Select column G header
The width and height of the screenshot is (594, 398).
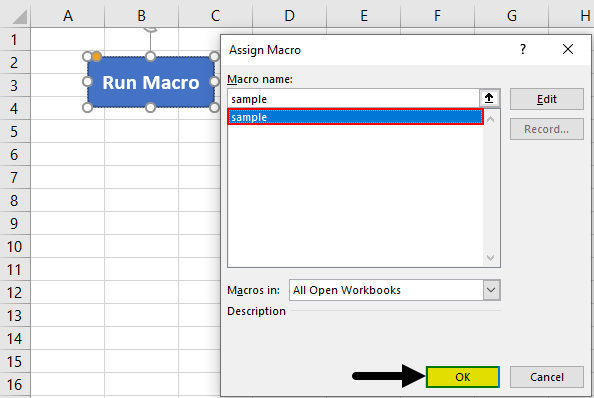click(511, 16)
